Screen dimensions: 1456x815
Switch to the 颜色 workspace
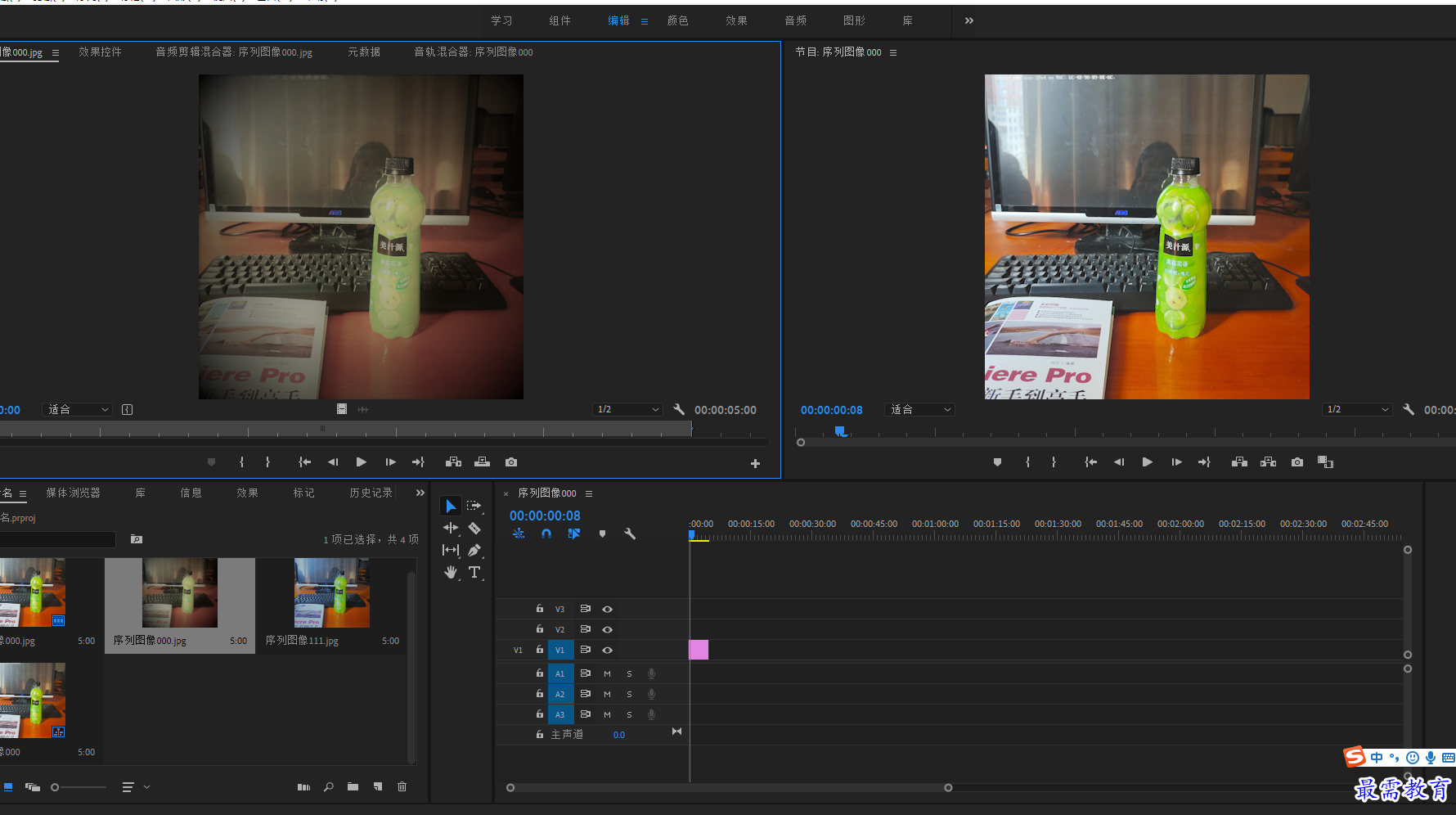677,20
